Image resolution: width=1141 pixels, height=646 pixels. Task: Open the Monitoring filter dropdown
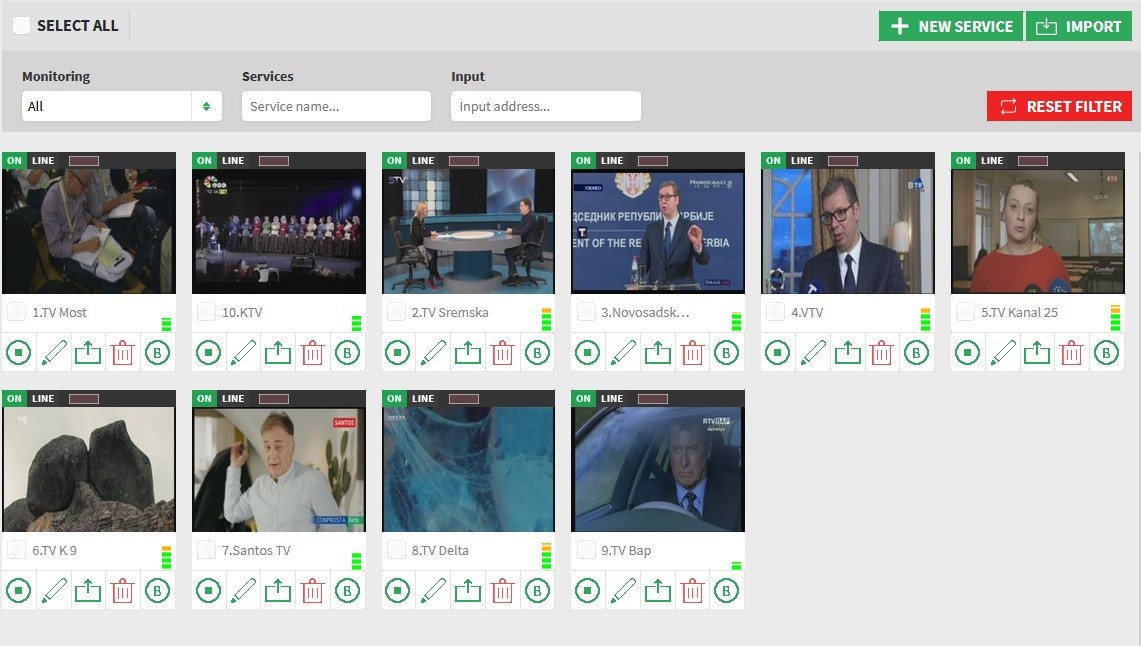click(x=122, y=106)
